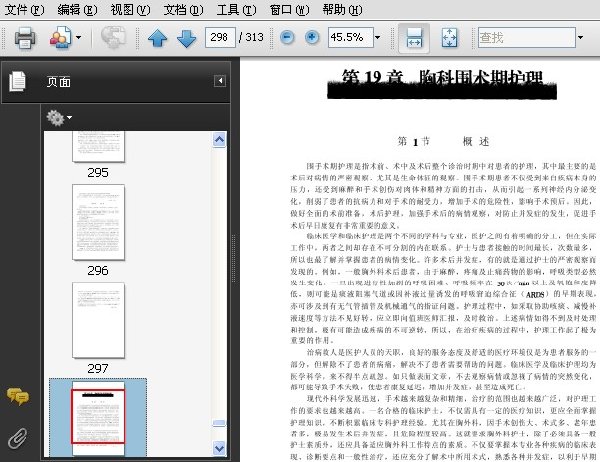
Task: Go to next page with down arrow
Action: pos(187,38)
